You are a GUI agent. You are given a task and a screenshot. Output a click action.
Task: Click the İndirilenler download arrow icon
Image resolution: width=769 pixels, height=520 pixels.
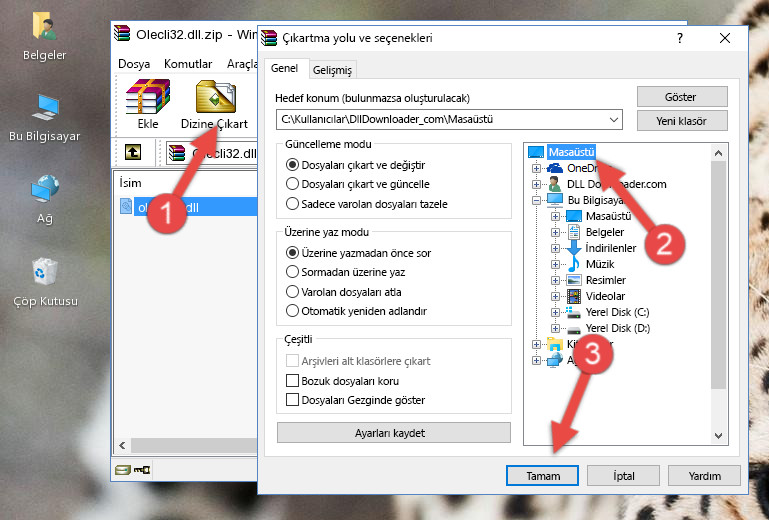tap(573, 248)
